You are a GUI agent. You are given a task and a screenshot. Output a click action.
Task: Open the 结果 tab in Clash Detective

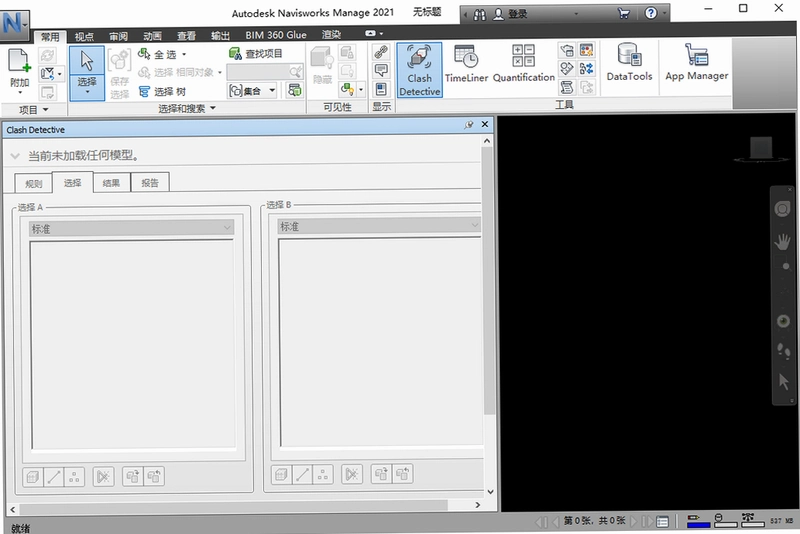coord(111,183)
